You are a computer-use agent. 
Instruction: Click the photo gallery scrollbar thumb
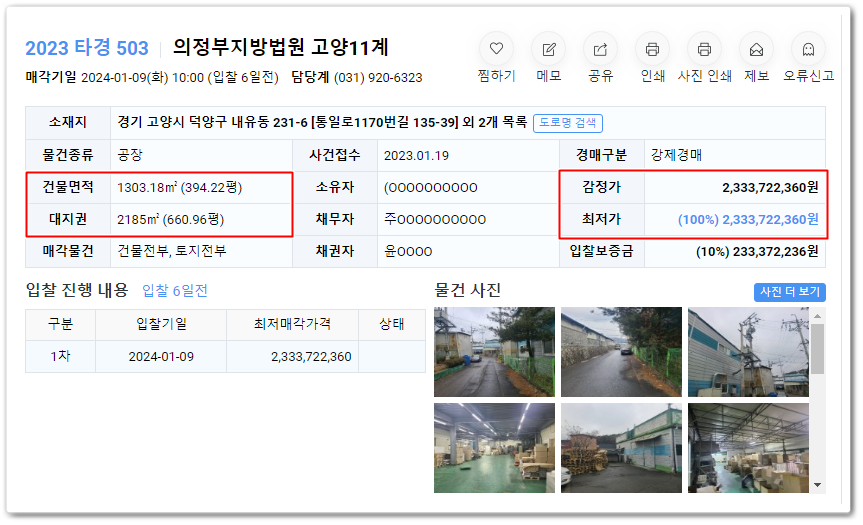[x=817, y=349]
